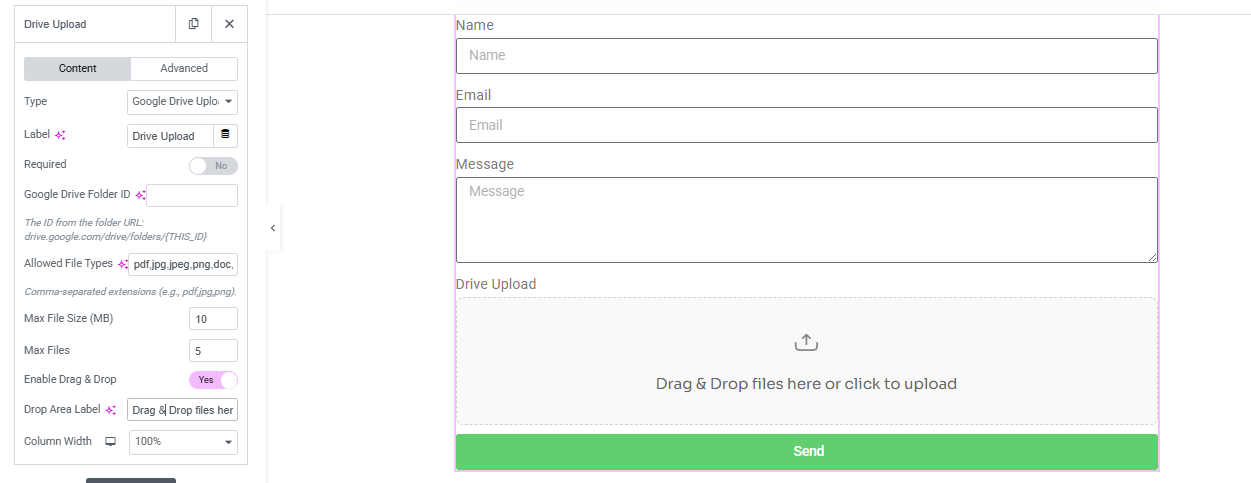This screenshot has height=483, width=1251.
Task: Disable the Enable Drag & Drop switch
Action: (x=213, y=380)
